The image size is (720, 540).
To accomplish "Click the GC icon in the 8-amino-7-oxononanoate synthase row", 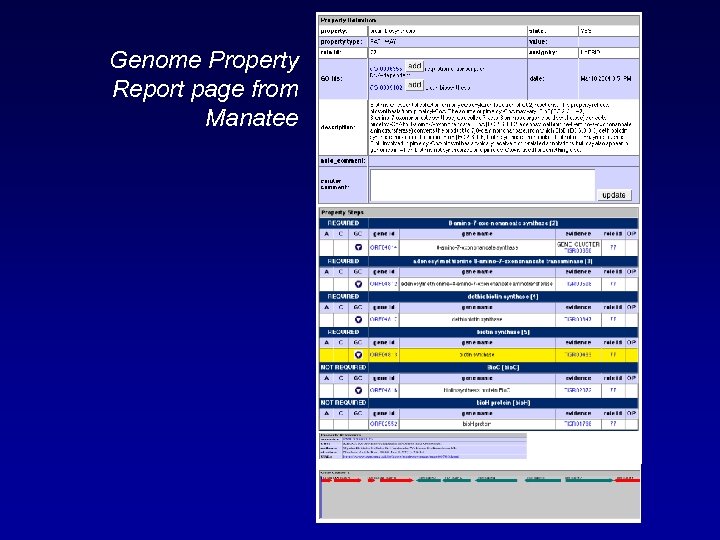I will (x=358, y=248).
